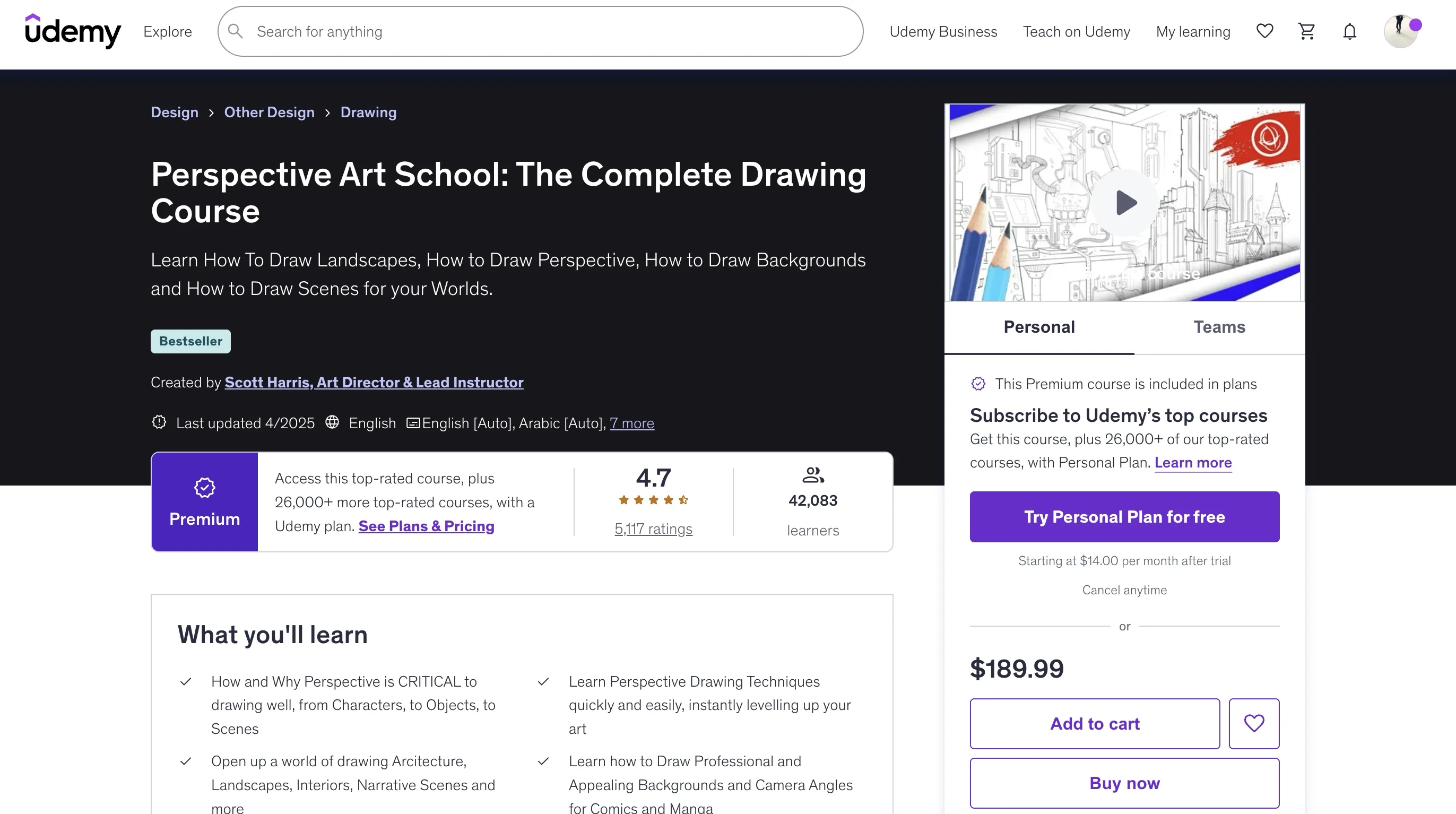Click the search magnifier icon

(x=236, y=32)
